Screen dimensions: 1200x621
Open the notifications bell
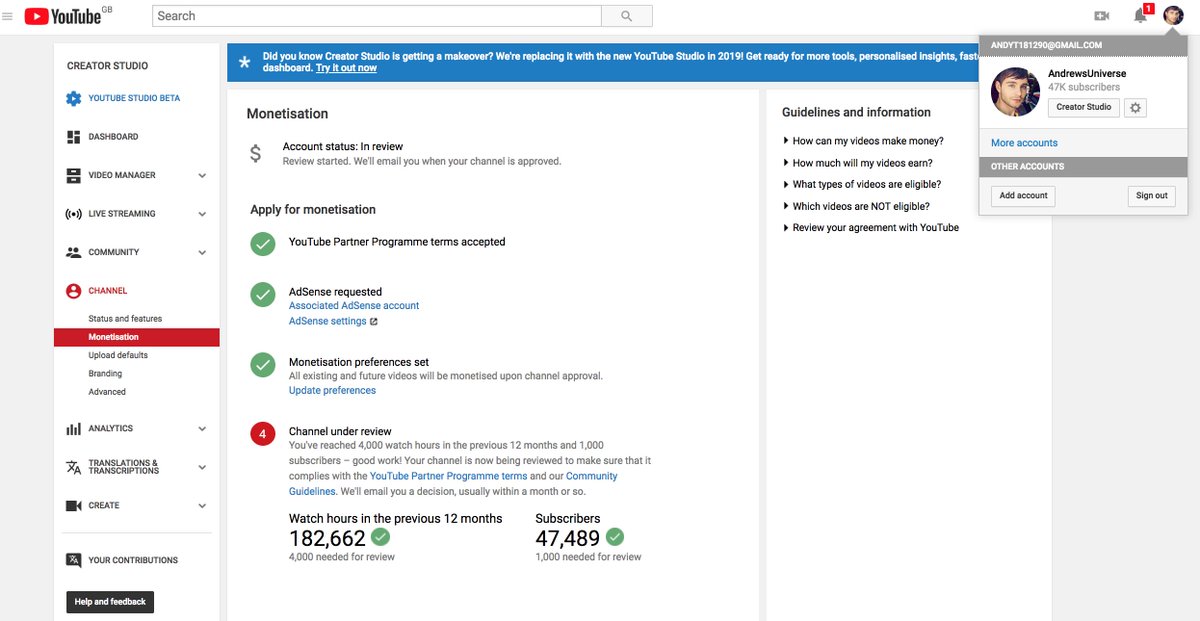coord(1140,16)
